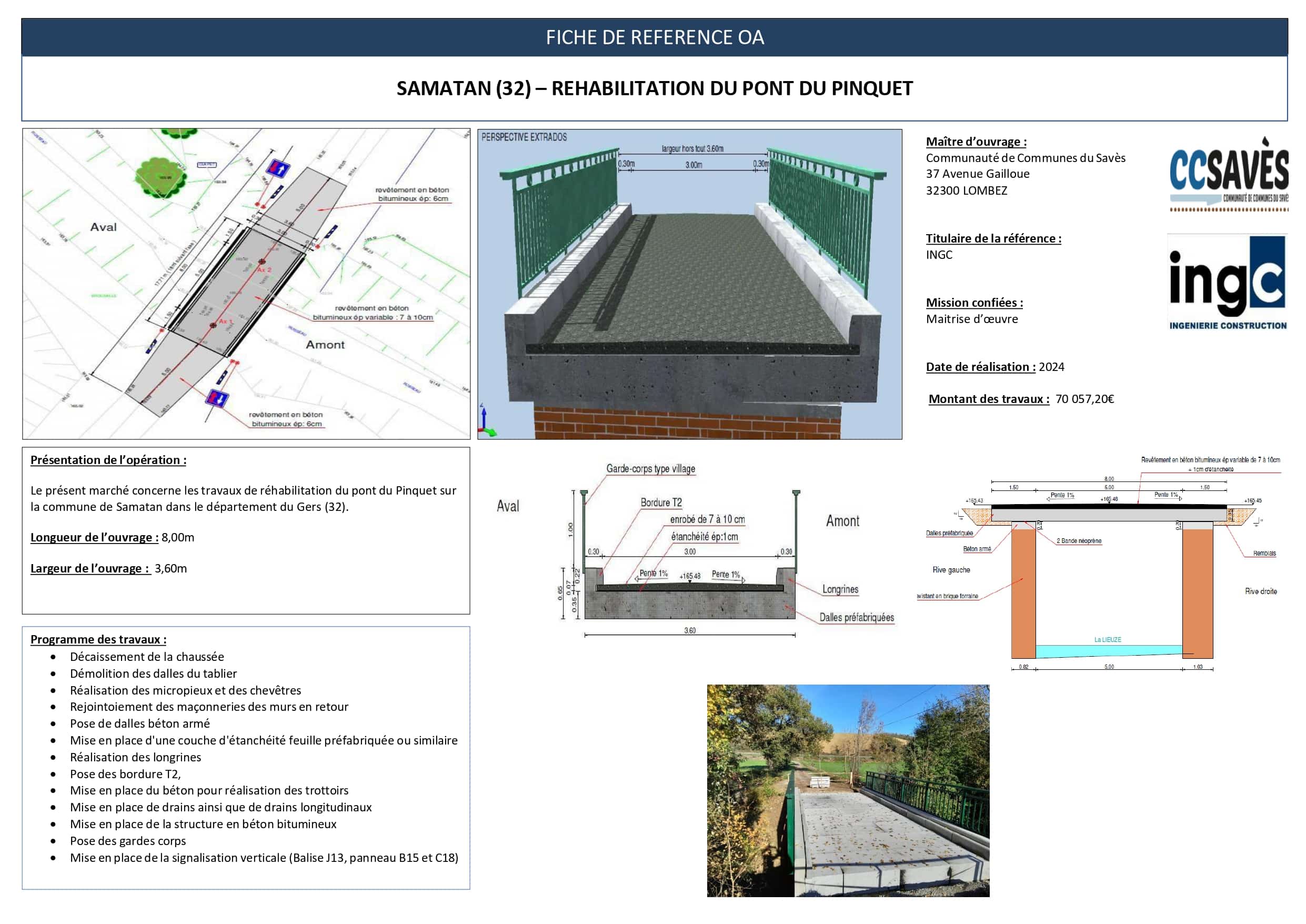1306x924 pixels.
Task: Select the bullet Pose des gardes corps
Action: [127, 841]
